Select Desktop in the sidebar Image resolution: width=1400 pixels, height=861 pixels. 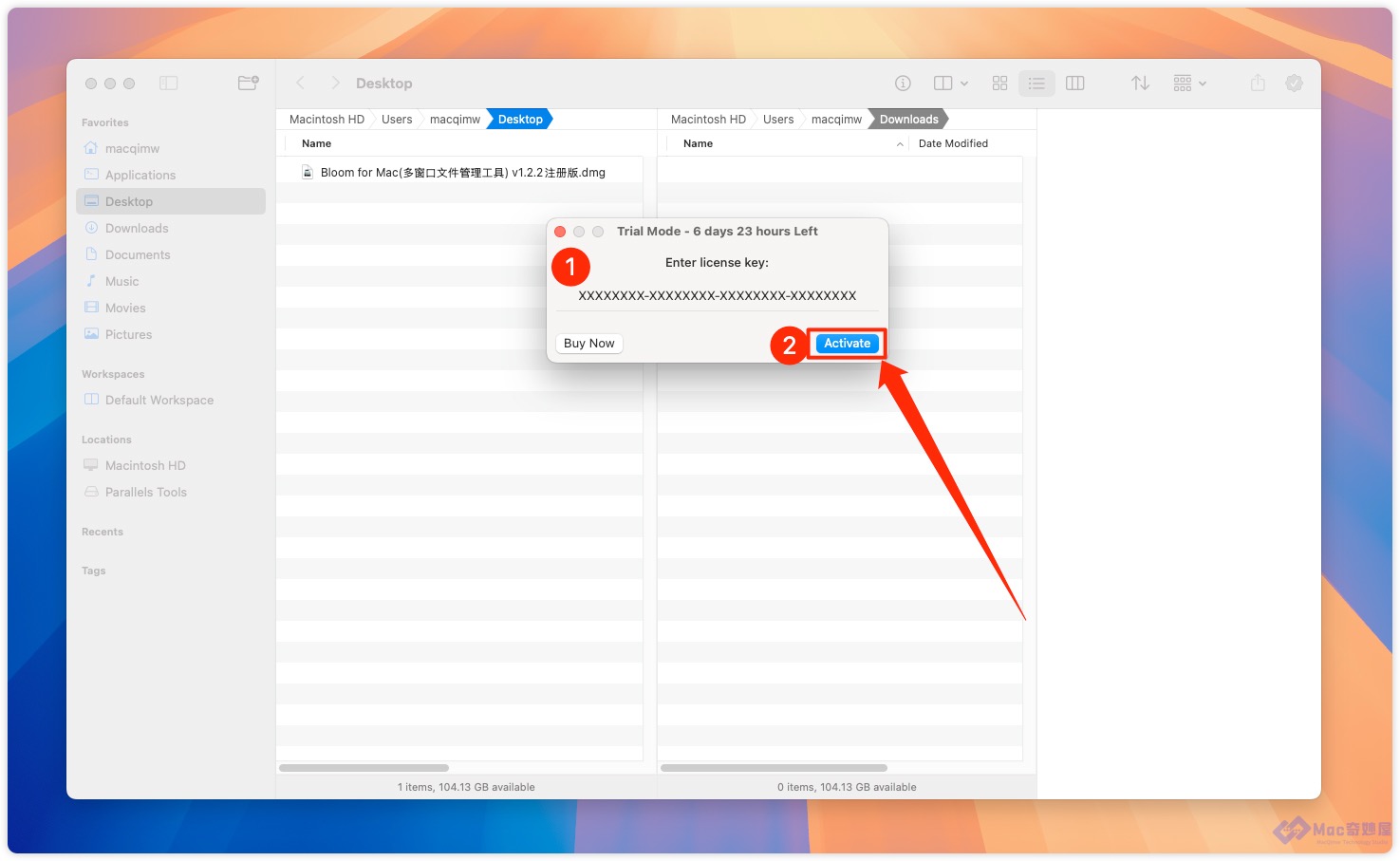tap(171, 201)
